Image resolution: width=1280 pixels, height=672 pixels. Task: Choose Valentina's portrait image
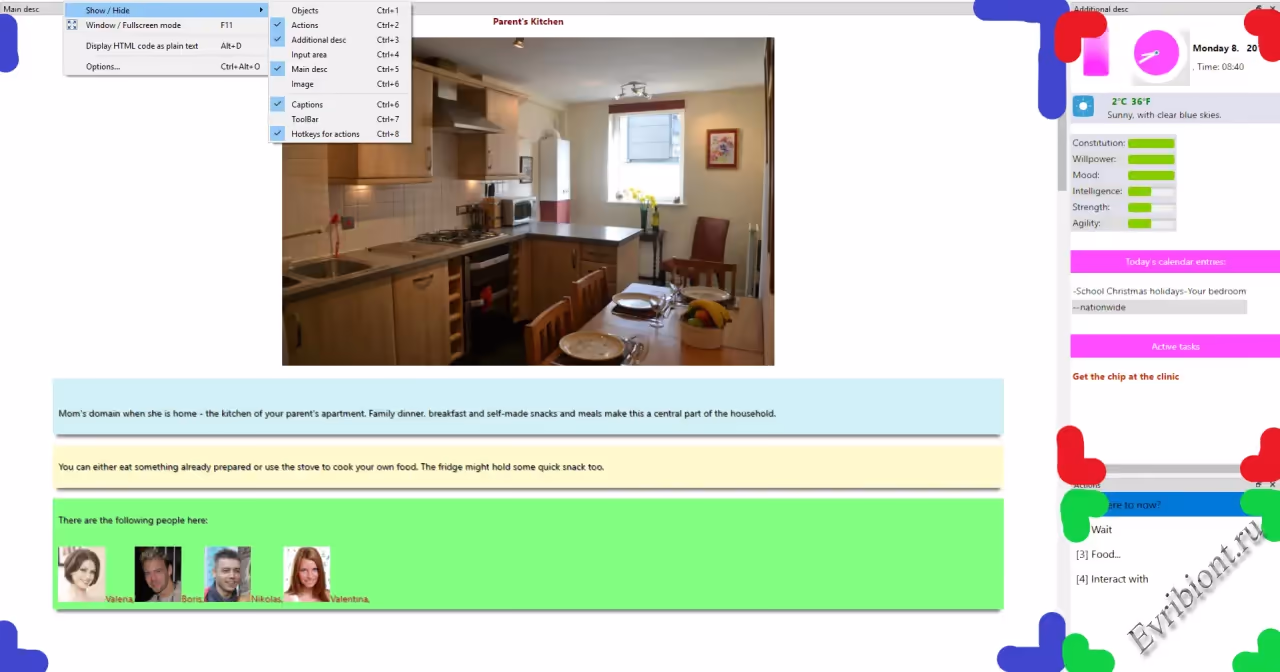[x=307, y=574]
